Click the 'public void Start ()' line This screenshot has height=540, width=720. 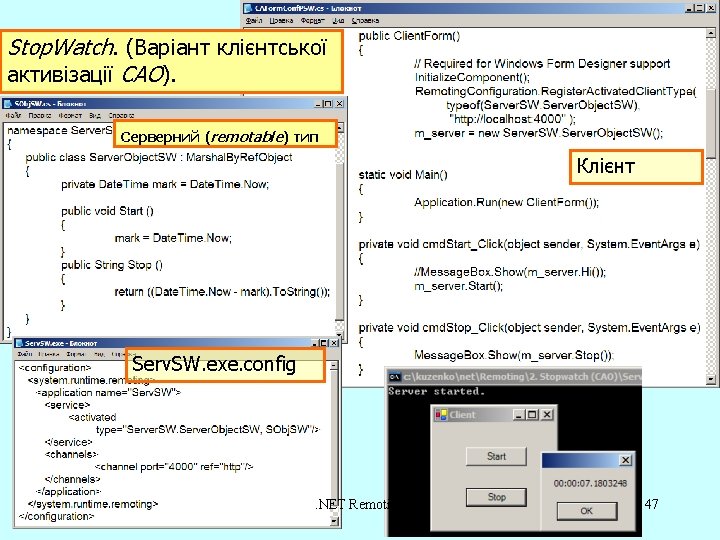coord(107,211)
